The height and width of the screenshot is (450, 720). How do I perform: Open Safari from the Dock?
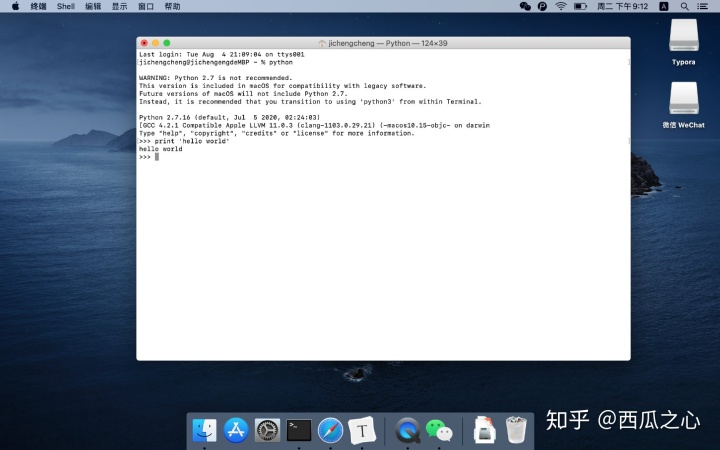pyautogui.click(x=330, y=430)
